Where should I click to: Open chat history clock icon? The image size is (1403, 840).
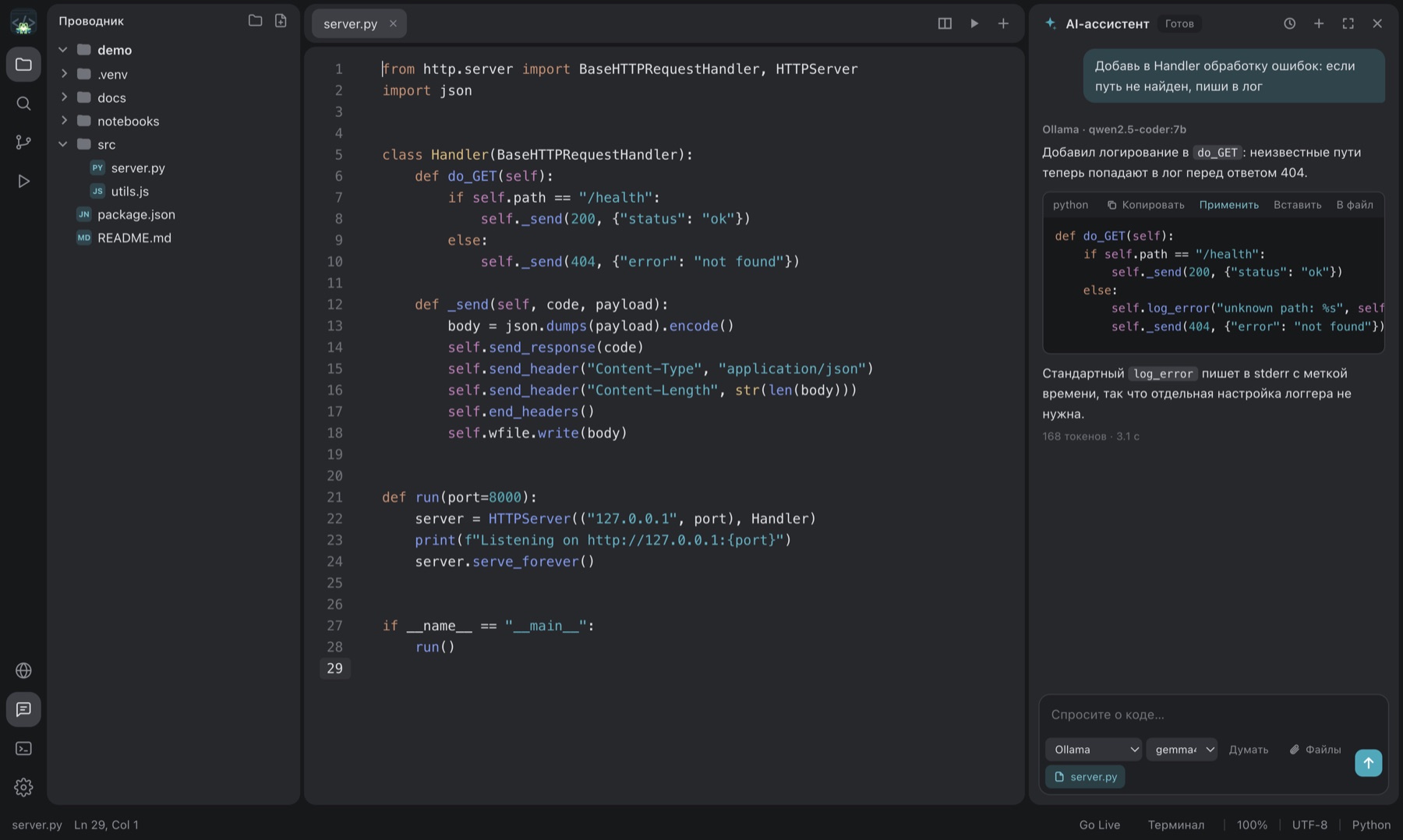tap(1290, 23)
